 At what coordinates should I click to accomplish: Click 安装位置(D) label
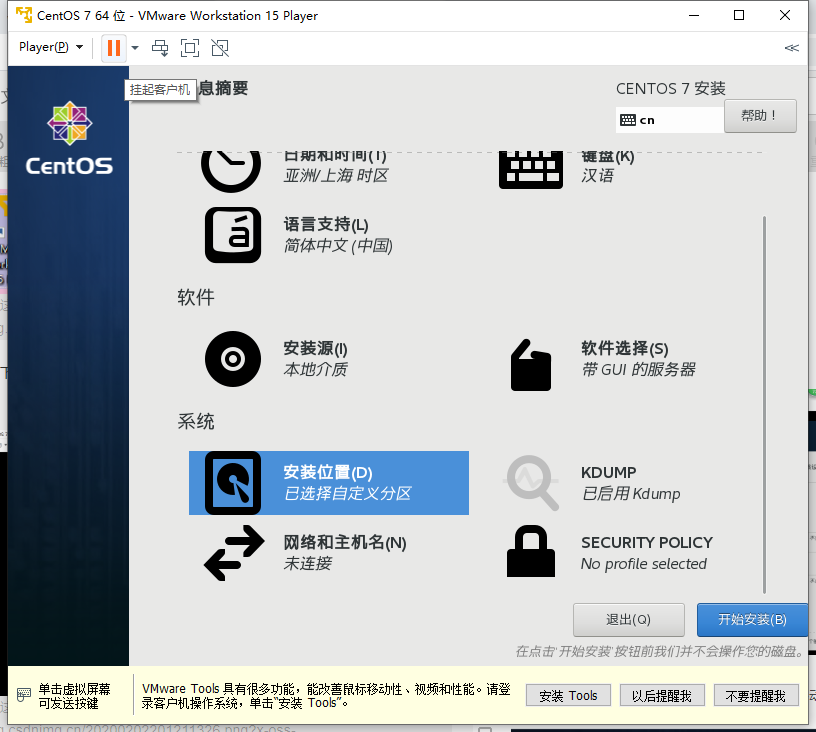pos(328,472)
